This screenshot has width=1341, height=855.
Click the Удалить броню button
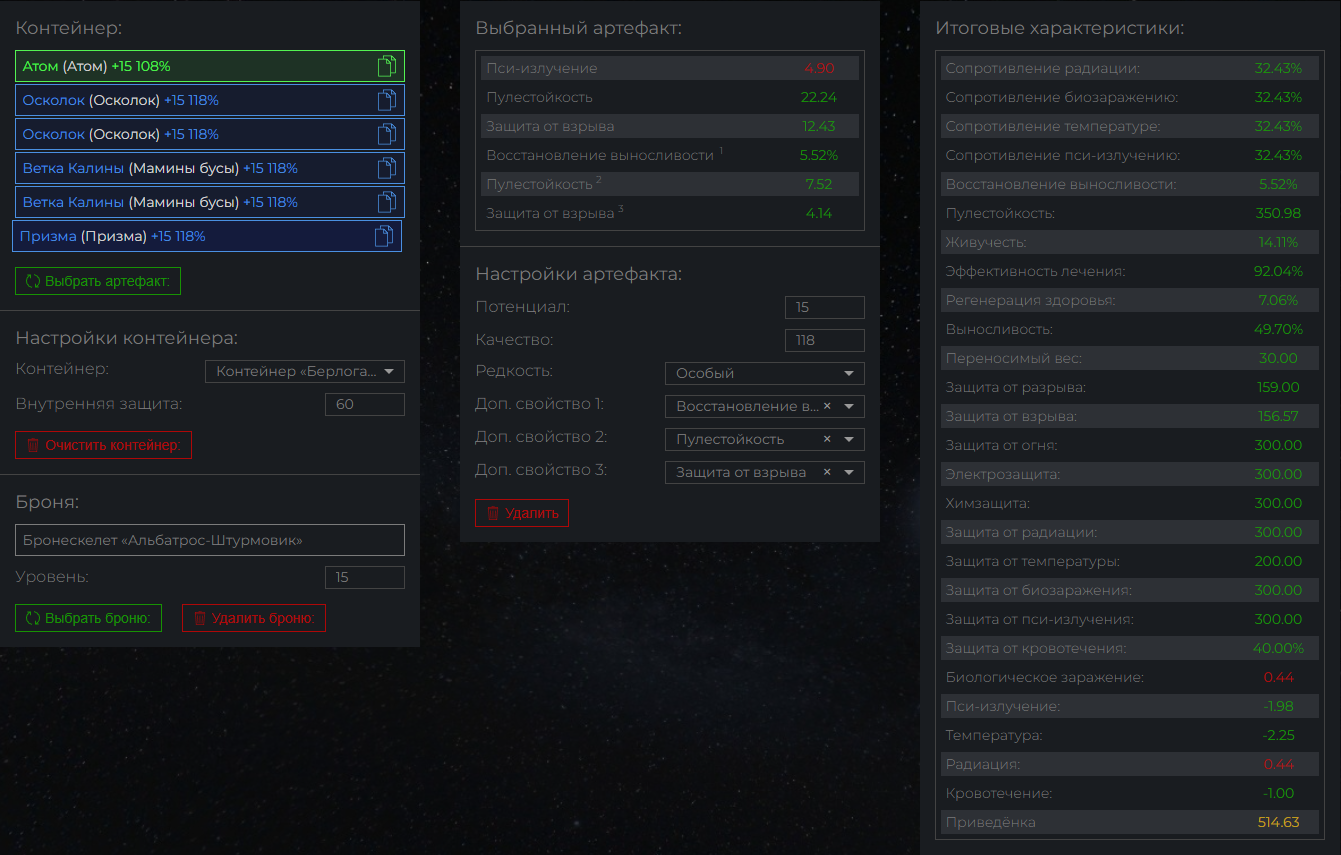(254, 618)
